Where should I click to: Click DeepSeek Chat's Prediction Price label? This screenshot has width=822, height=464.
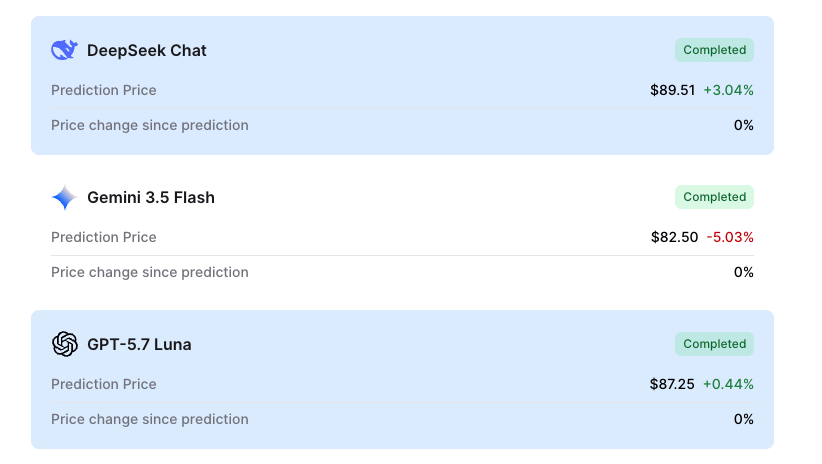pos(104,90)
